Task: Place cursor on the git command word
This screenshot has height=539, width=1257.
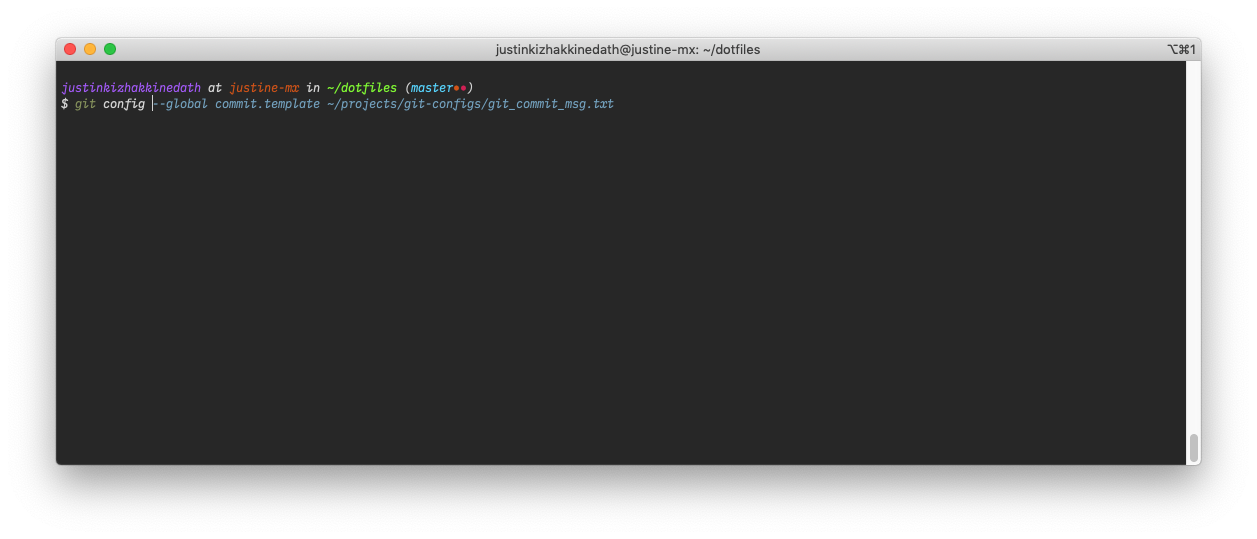Action: [x=85, y=104]
